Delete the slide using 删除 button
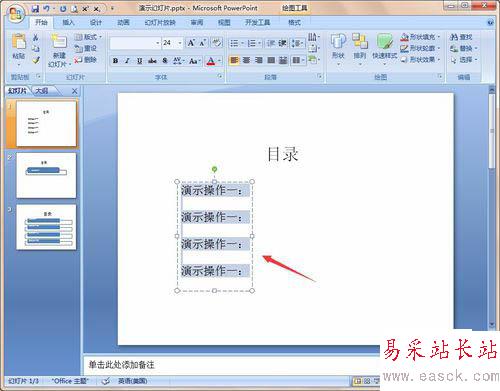This screenshot has width=500, height=391. (x=86, y=60)
